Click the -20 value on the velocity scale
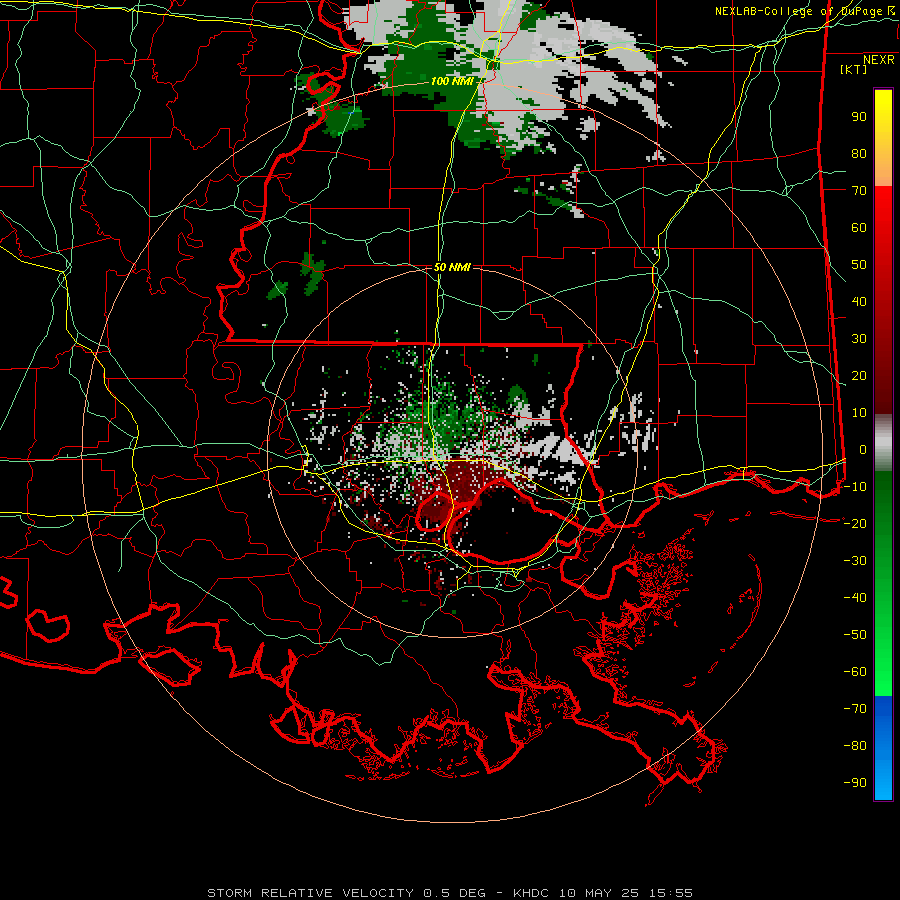 (855, 524)
